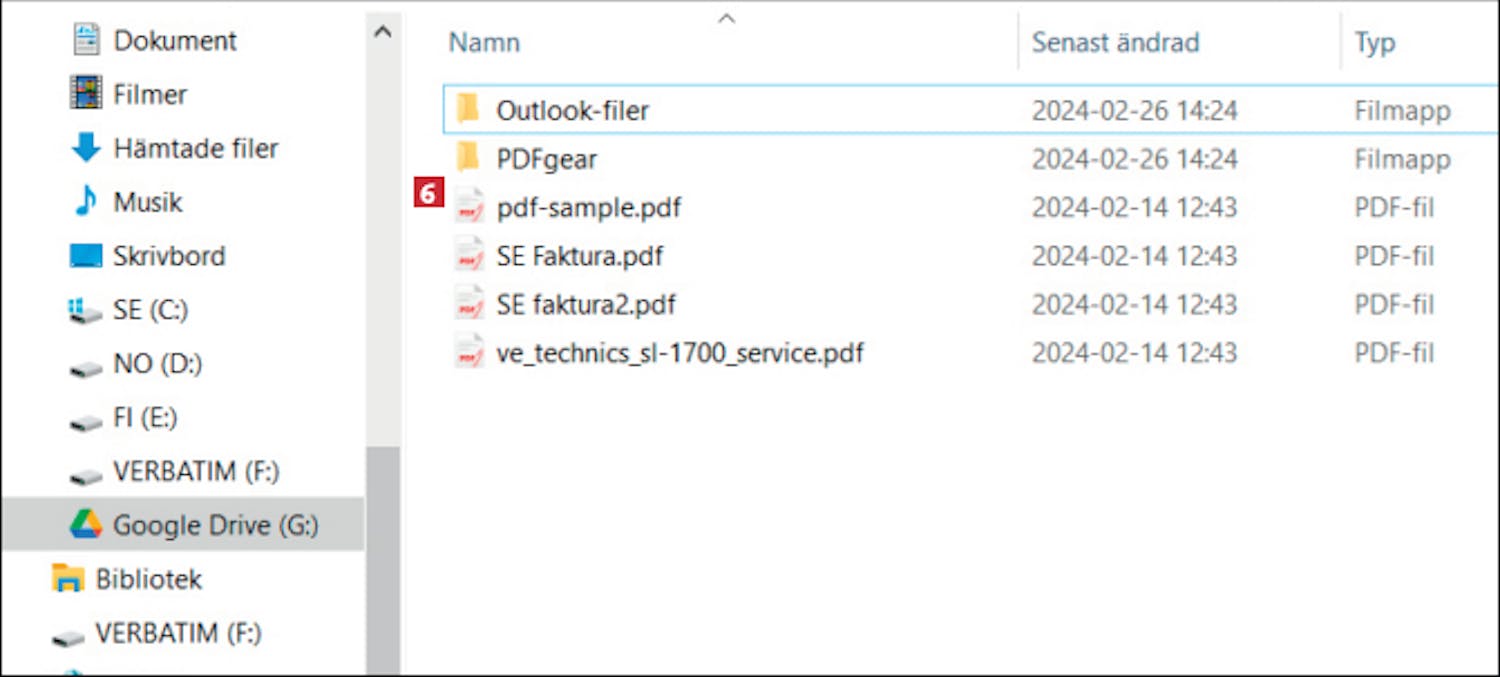
Task: Select the FI (E:) drive
Action: (x=145, y=418)
